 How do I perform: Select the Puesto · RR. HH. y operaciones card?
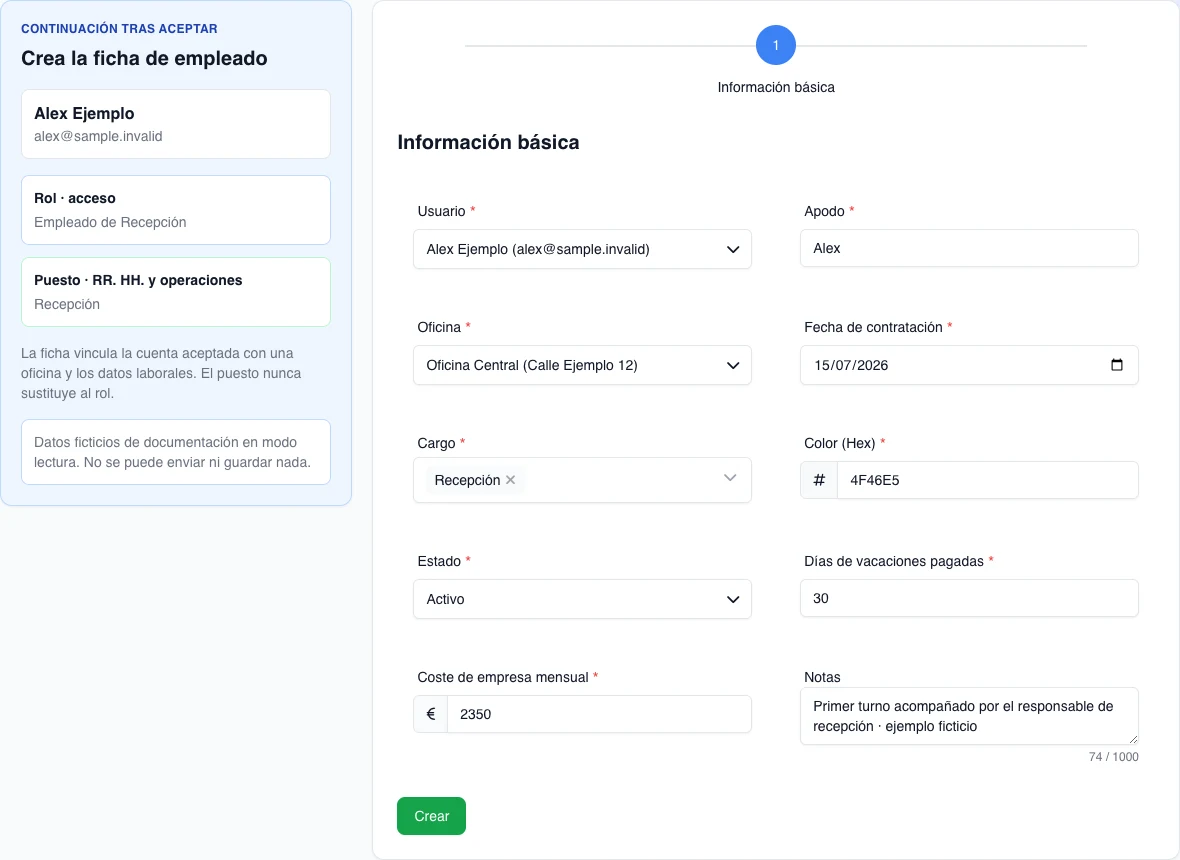click(176, 292)
